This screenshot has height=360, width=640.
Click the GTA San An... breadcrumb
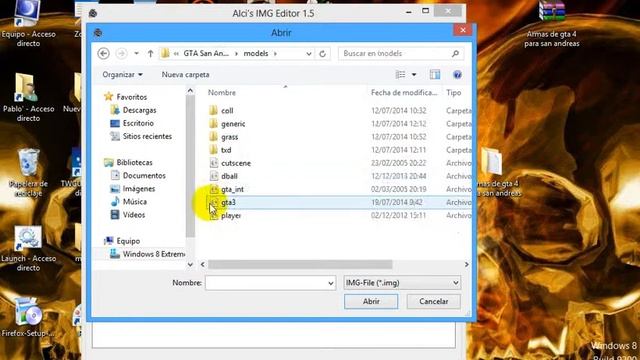tap(206, 53)
